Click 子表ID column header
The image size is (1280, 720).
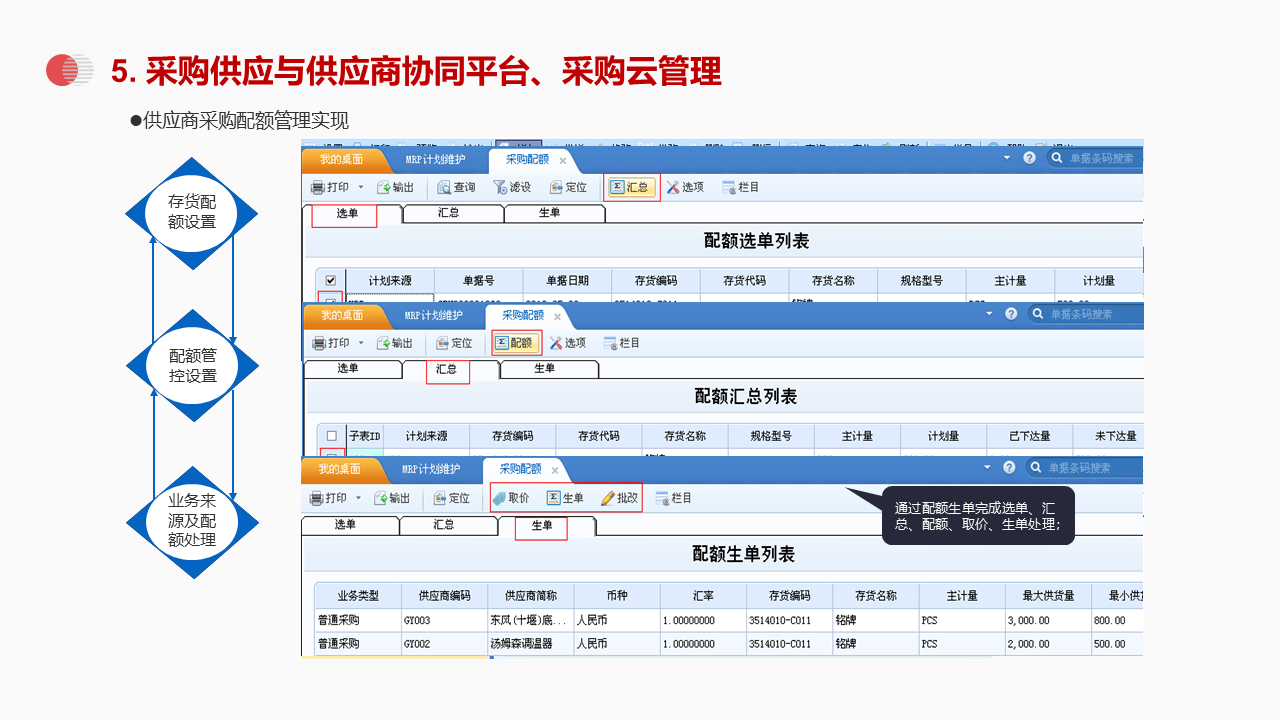pyautogui.click(x=364, y=436)
